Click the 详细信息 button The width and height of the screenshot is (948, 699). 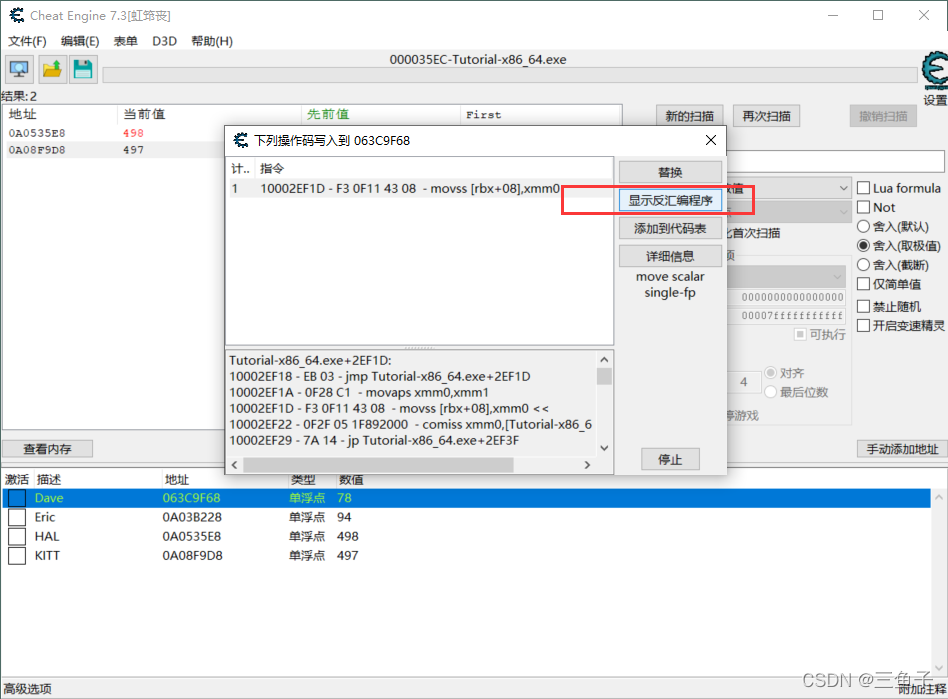(x=670, y=256)
